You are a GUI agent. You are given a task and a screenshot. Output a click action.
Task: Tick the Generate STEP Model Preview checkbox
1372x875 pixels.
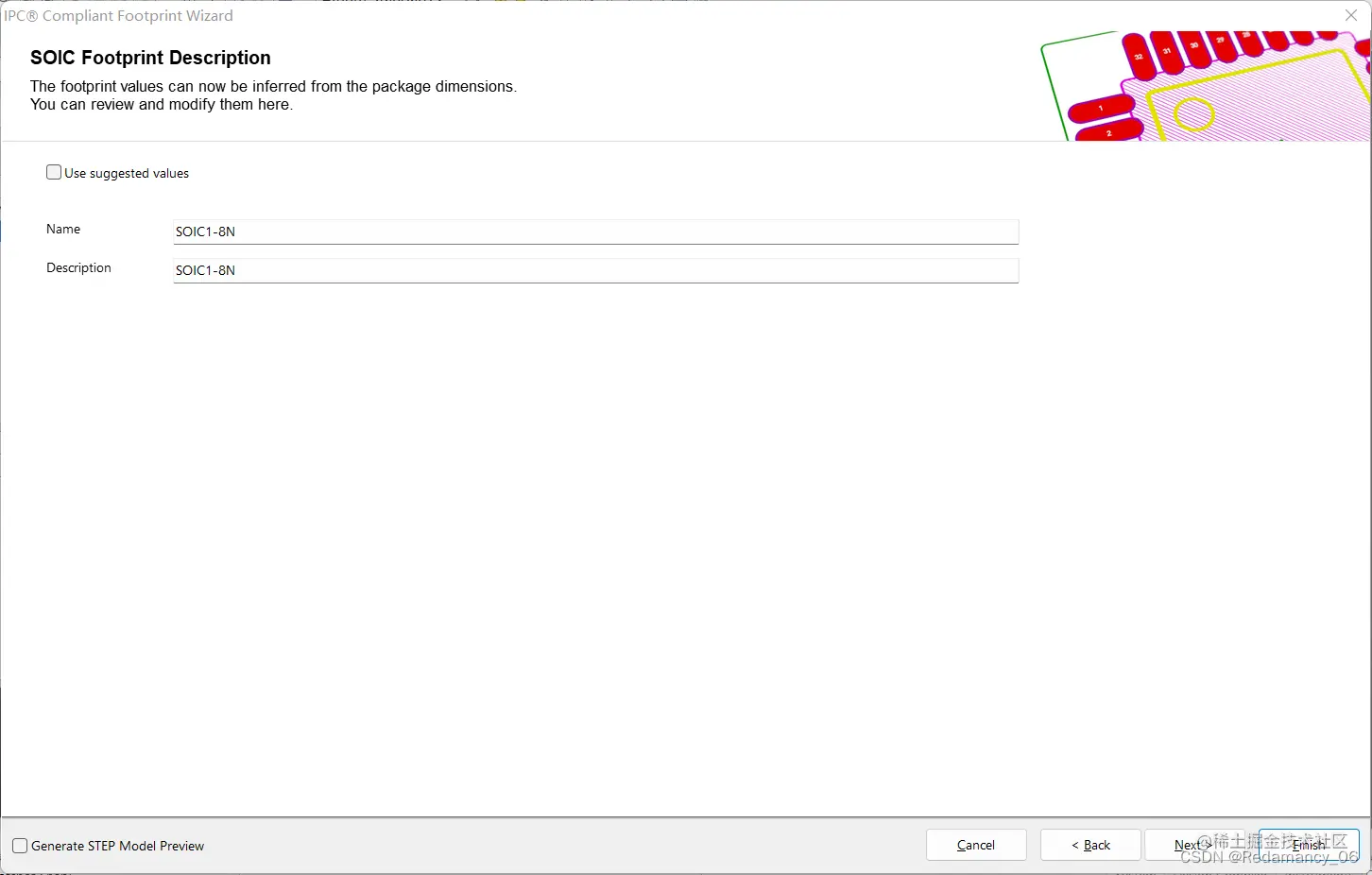20,846
